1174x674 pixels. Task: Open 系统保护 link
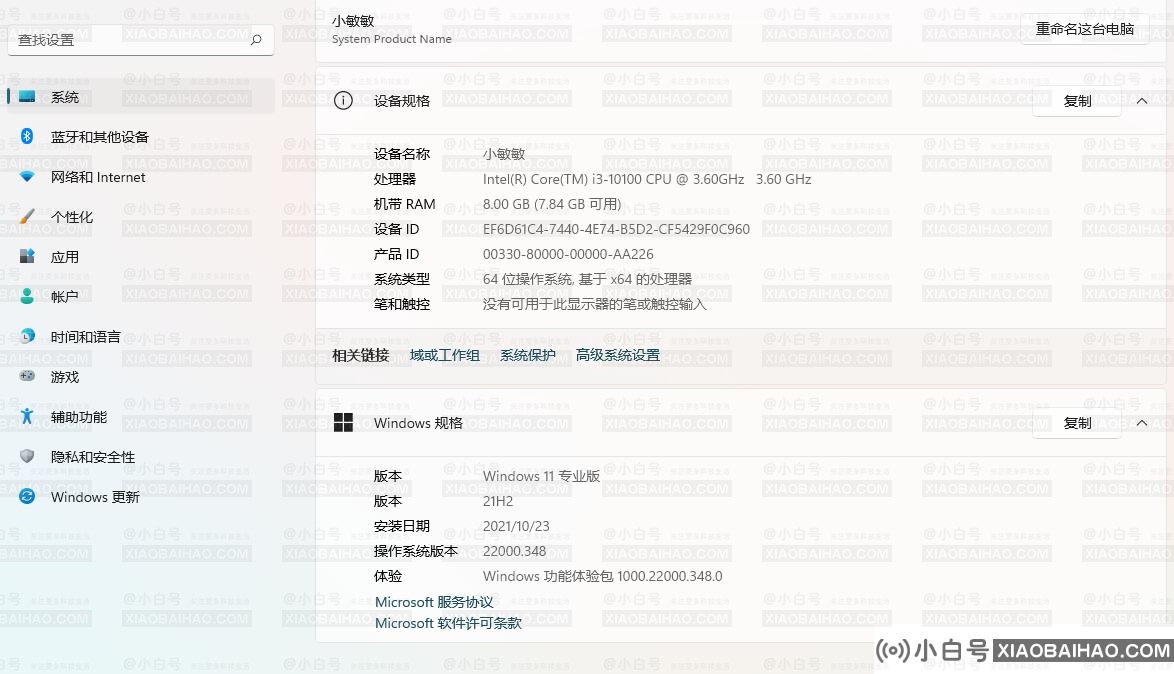[528, 355]
